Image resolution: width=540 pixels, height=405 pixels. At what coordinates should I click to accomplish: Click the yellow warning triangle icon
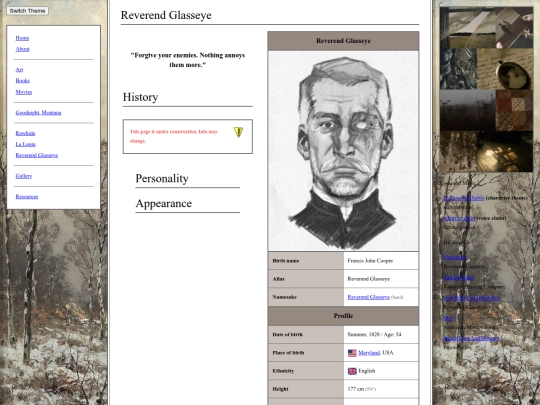[238, 132]
